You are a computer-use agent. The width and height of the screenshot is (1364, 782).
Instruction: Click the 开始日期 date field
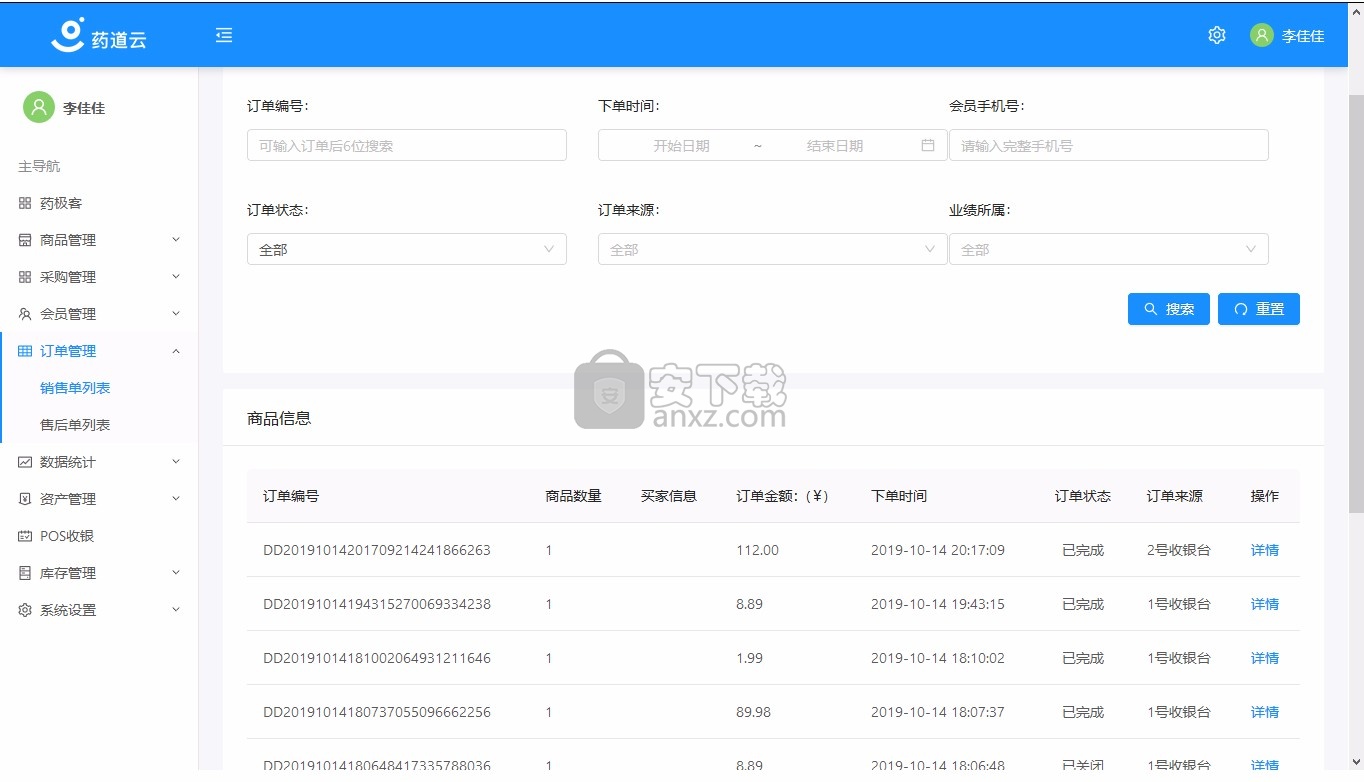(x=681, y=145)
